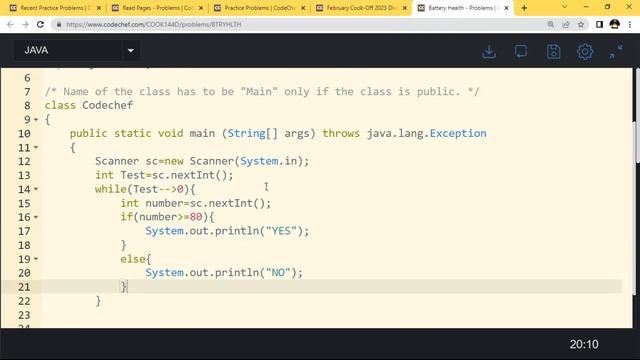View site info via the lock icon
Screen dimensions: 640x360
pos(59,24)
